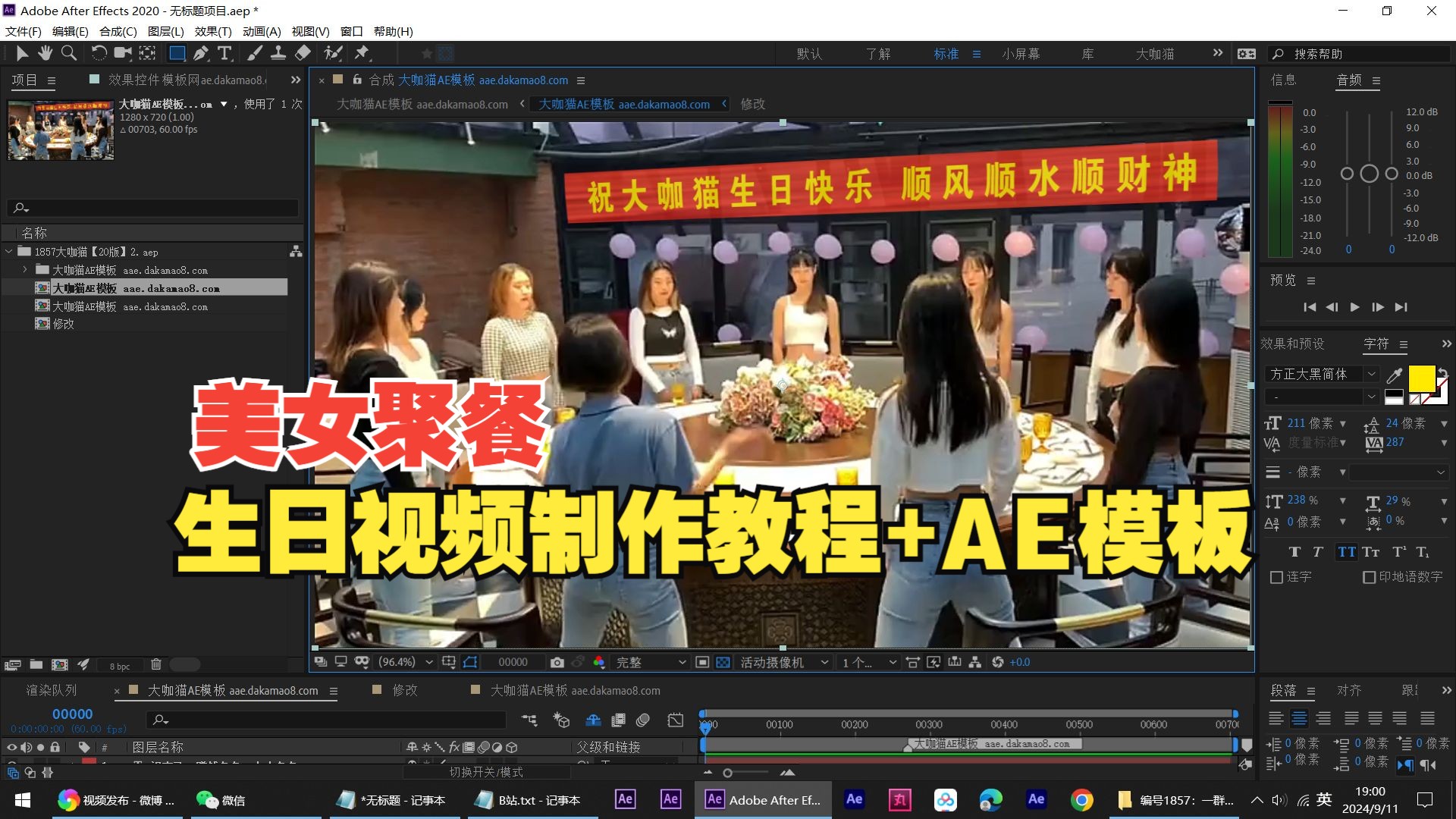The width and height of the screenshot is (1456, 819).
Task: Select the Eraser tool
Action: (x=303, y=53)
